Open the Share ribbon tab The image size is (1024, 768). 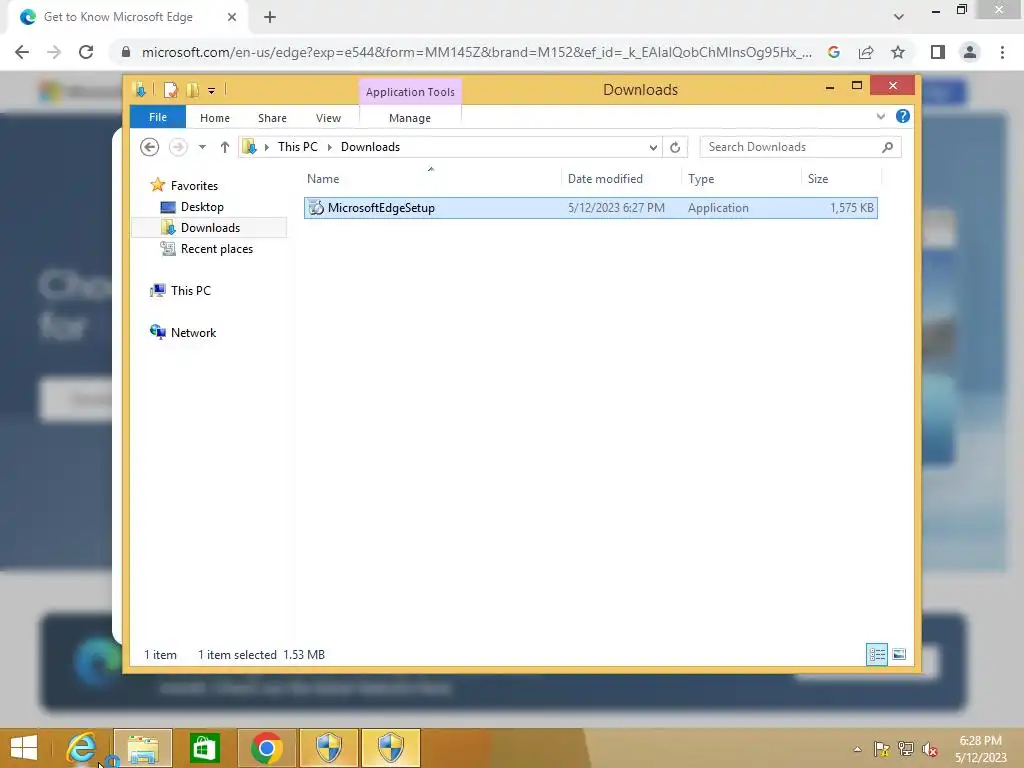point(272,118)
